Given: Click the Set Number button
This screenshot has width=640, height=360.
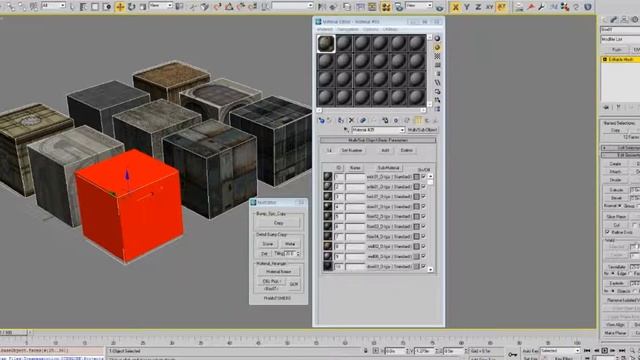Looking at the screenshot, I should point(352,150).
